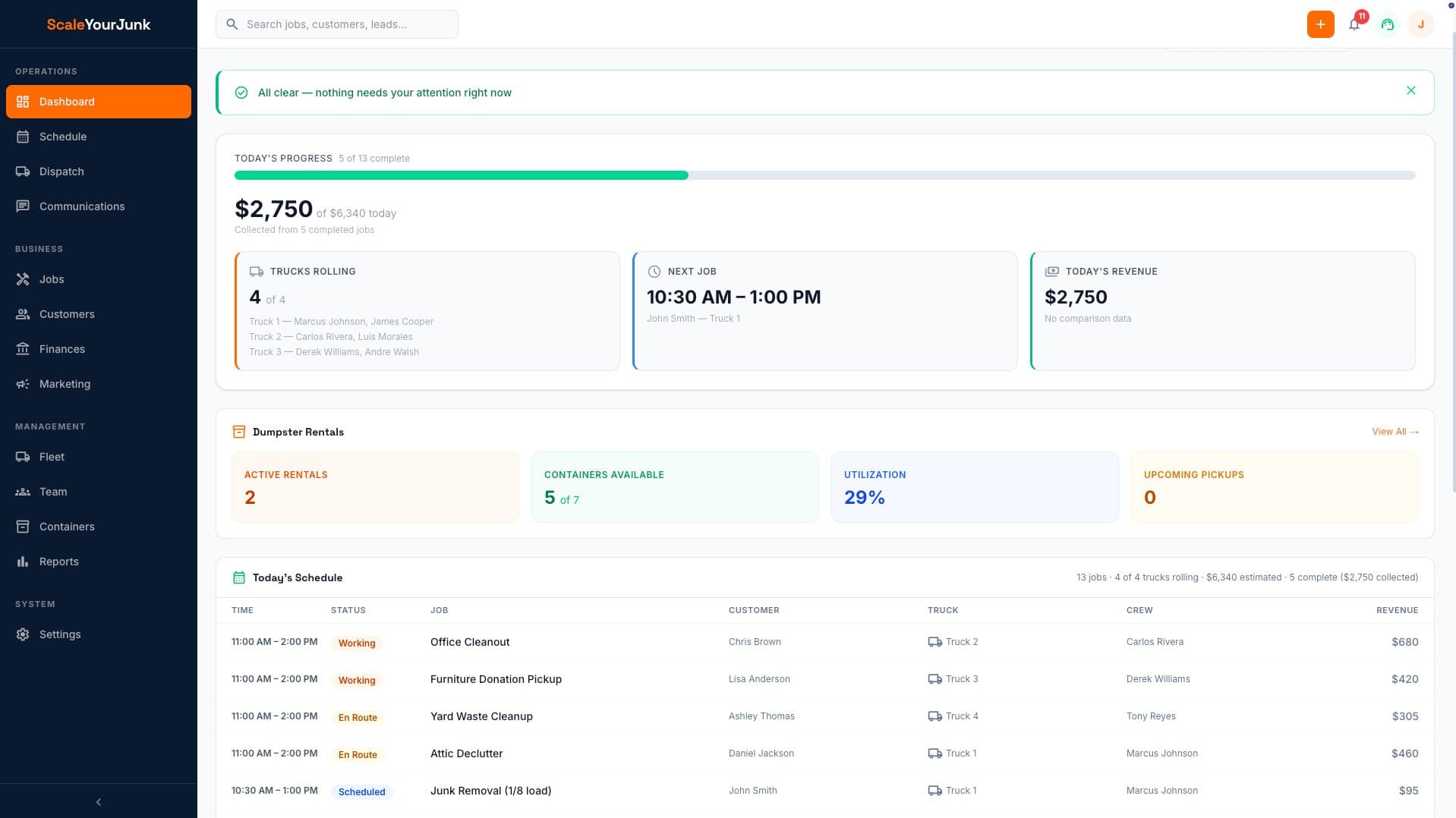This screenshot has height=818, width=1456.
Task: Click the Schedule calendar icon in sidebar
Action: pos(23,137)
